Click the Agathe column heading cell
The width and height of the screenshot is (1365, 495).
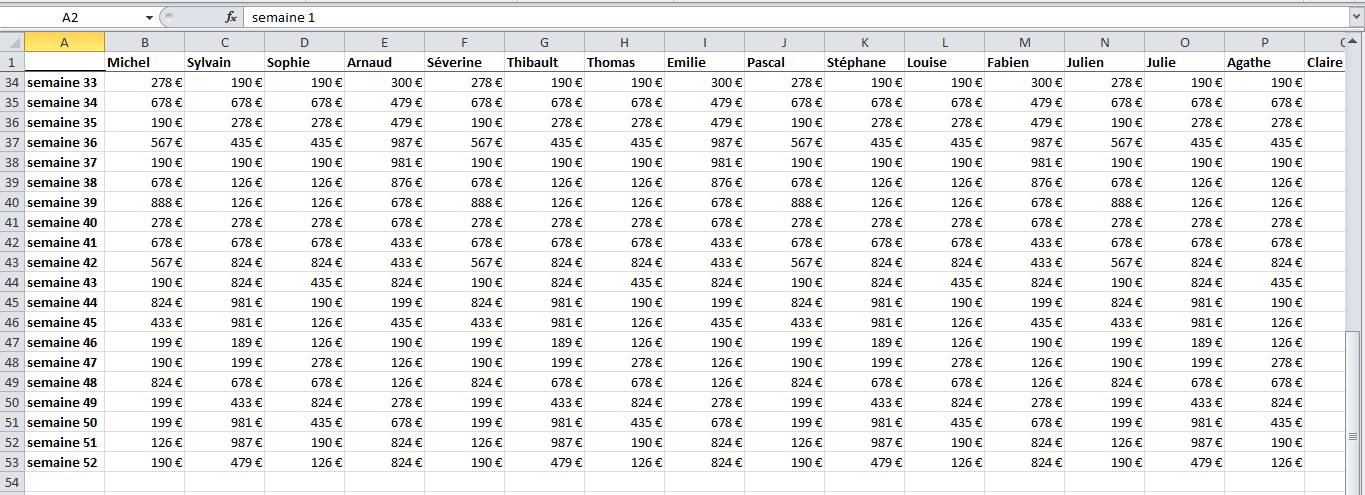[1264, 62]
